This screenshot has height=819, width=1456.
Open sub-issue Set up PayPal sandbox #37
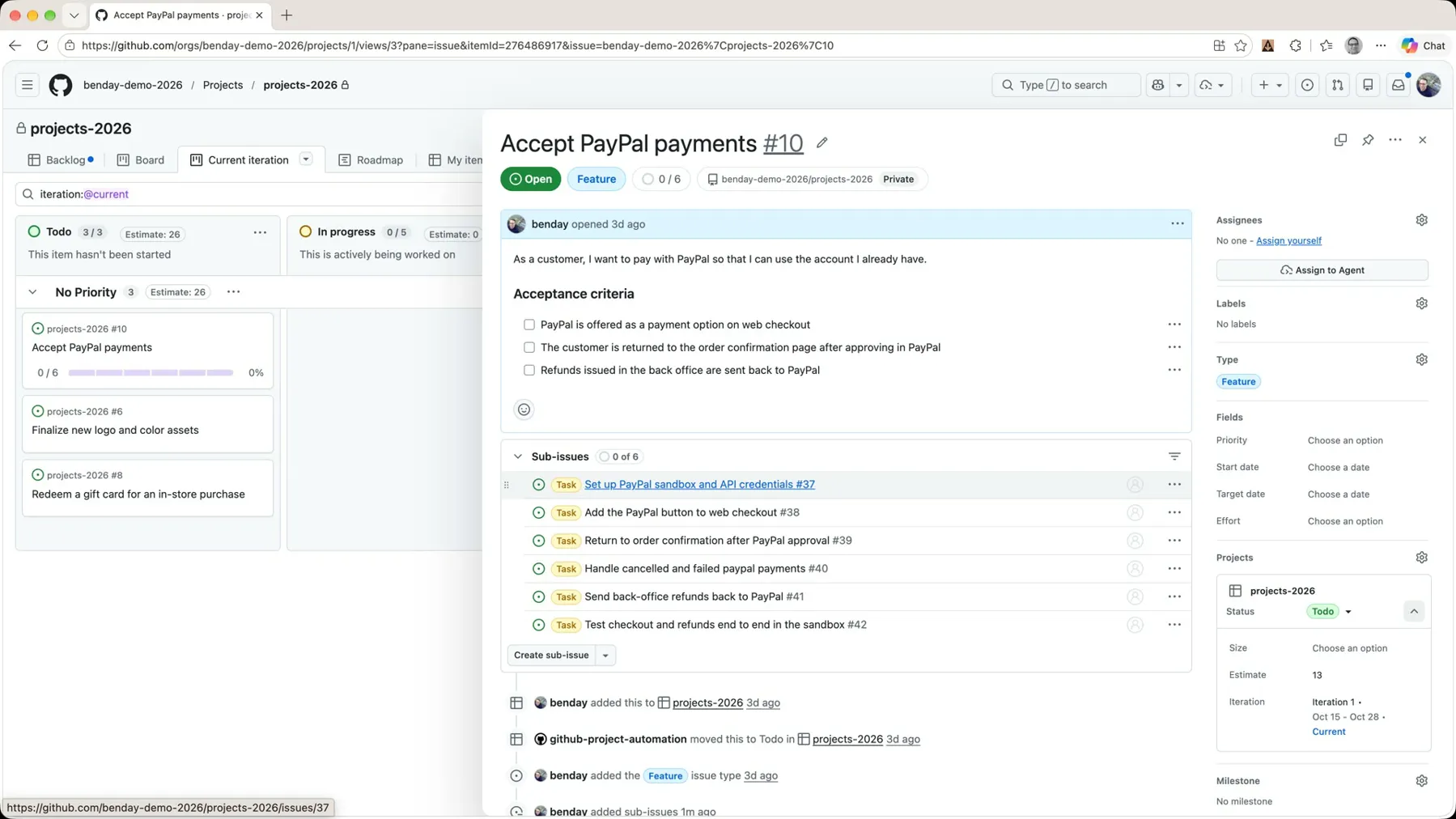pos(699,484)
